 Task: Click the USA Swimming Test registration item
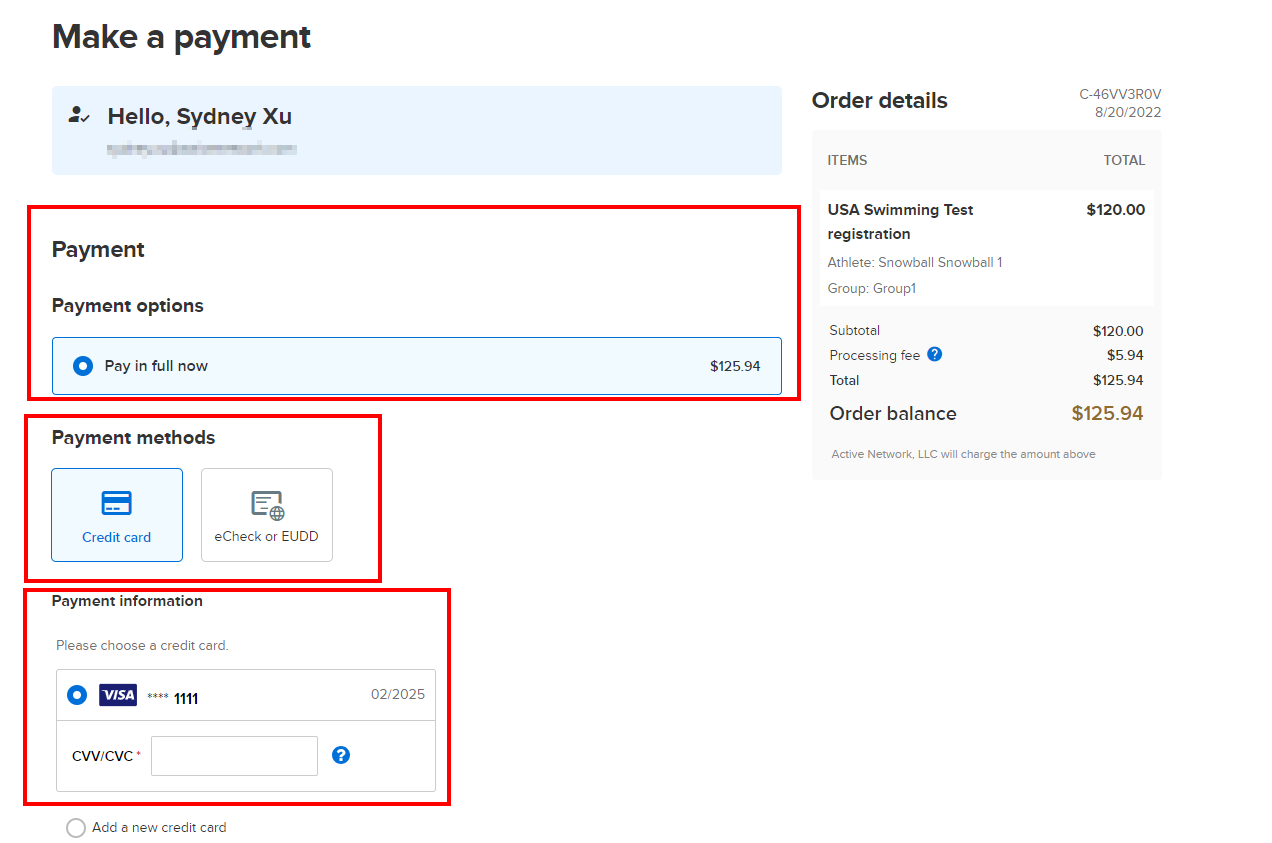click(x=900, y=221)
